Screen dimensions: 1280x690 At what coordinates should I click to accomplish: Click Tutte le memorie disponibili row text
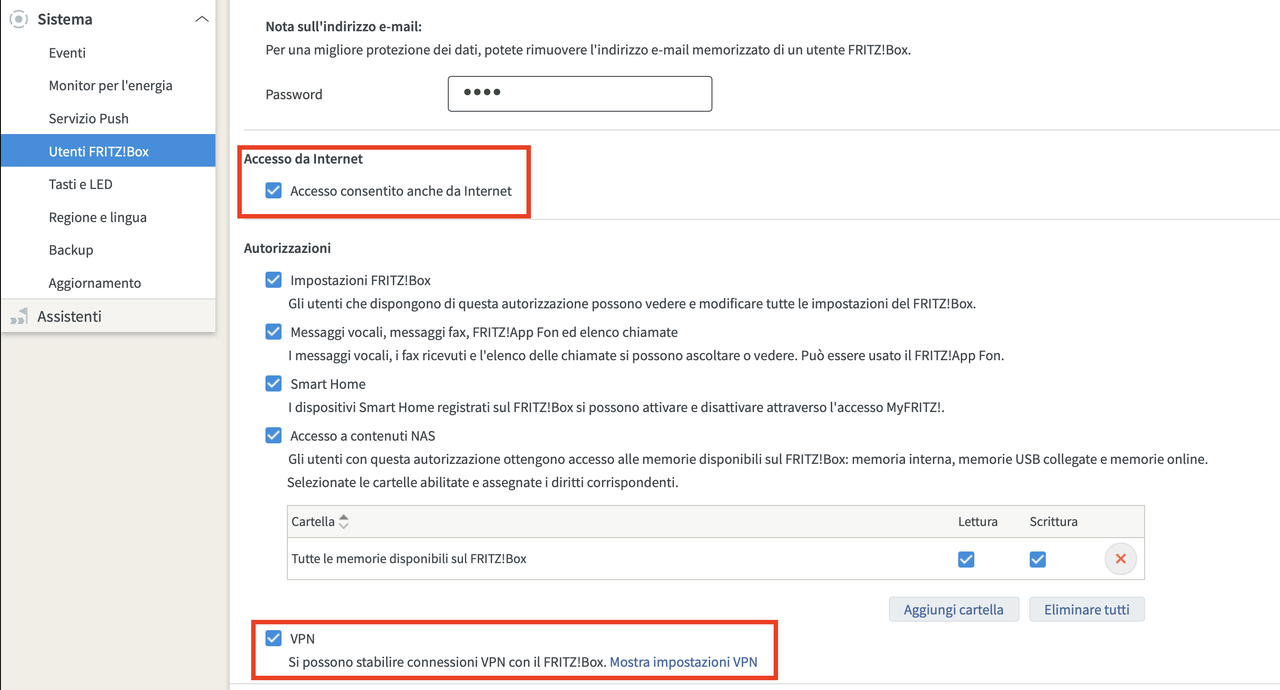pyautogui.click(x=409, y=559)
